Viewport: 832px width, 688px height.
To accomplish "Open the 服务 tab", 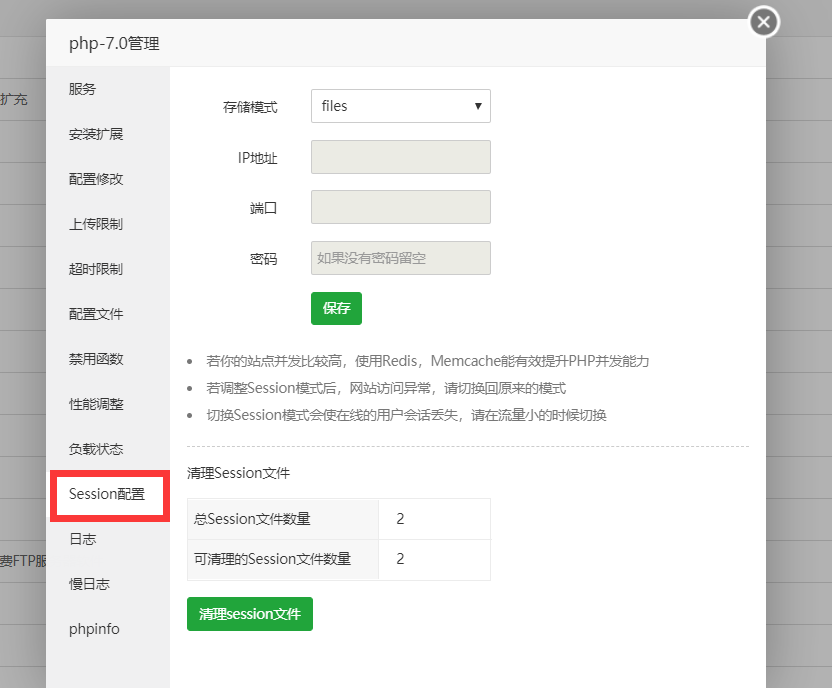I will tap(82, 89).
